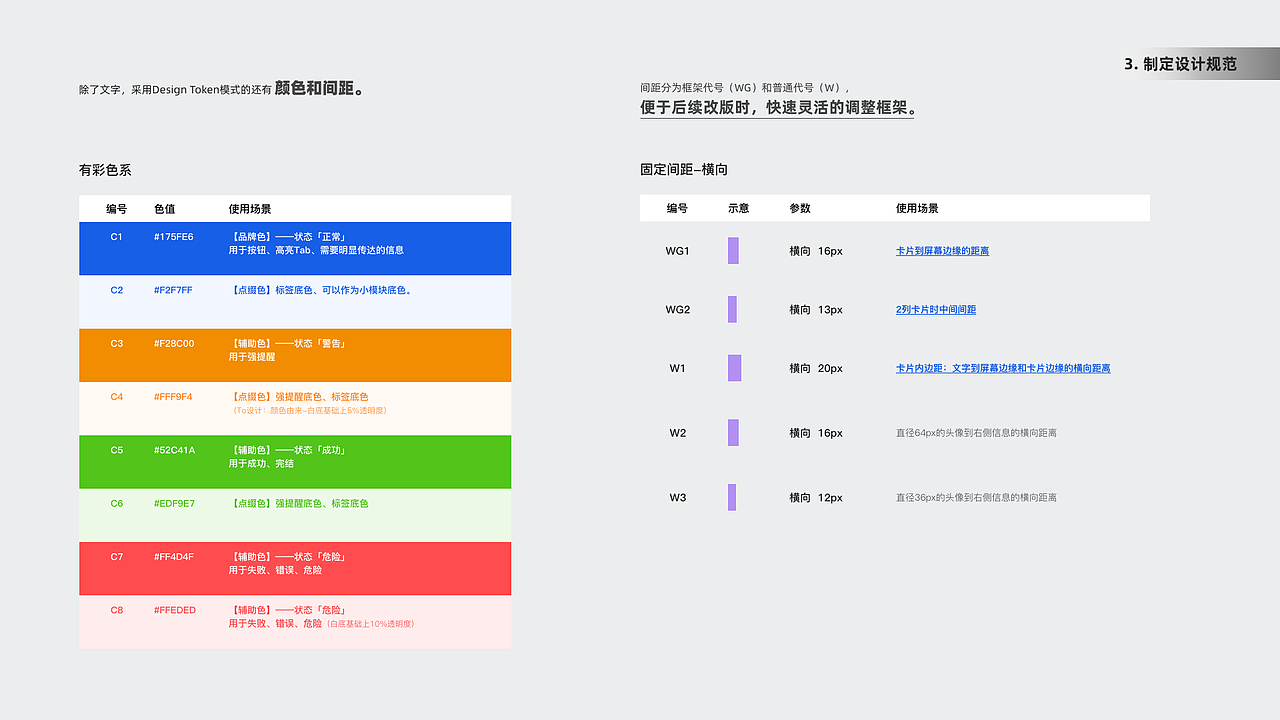Click the purple spacing sample for WG1
Viewport: 1280px width, 720px height.
pyautogui.click(x=733, y=251)
